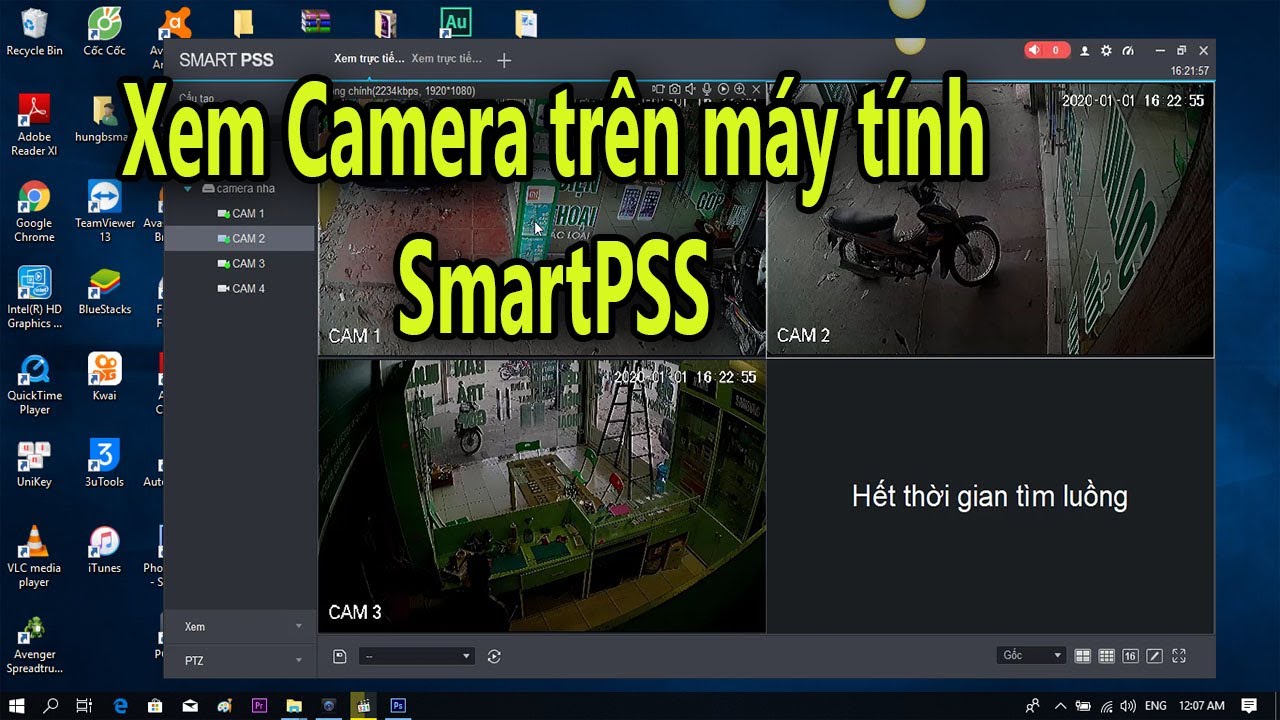Open Premiere Pro on taskbar
Viewport: 1280px width, 720px height.
click(259, 705)
